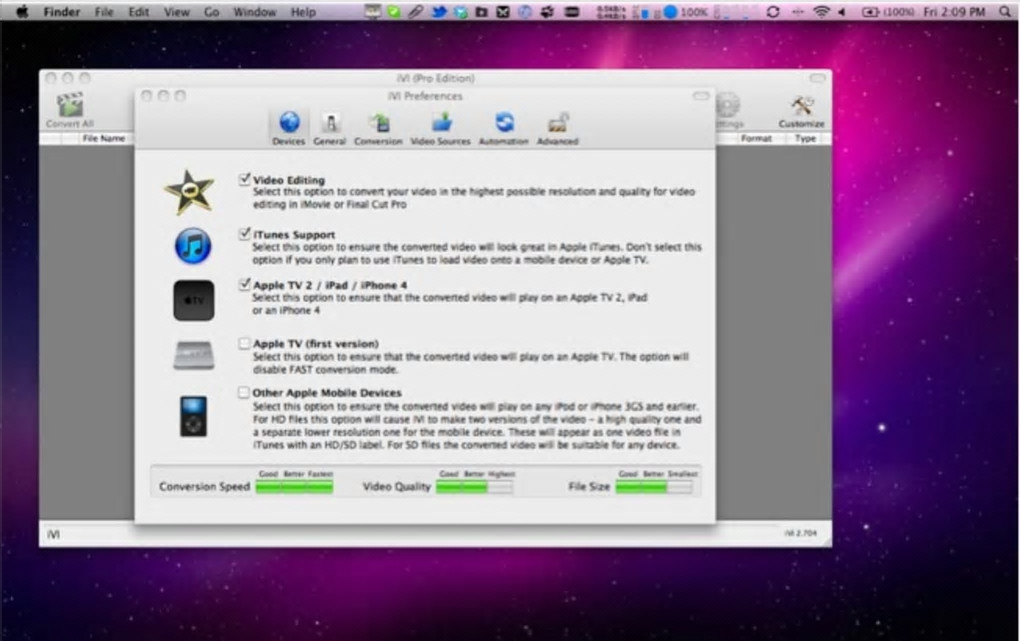Check the Other Apple Mobile Devices box
The width and height of the screenshot is (1020, 641).
coord(244,393)
